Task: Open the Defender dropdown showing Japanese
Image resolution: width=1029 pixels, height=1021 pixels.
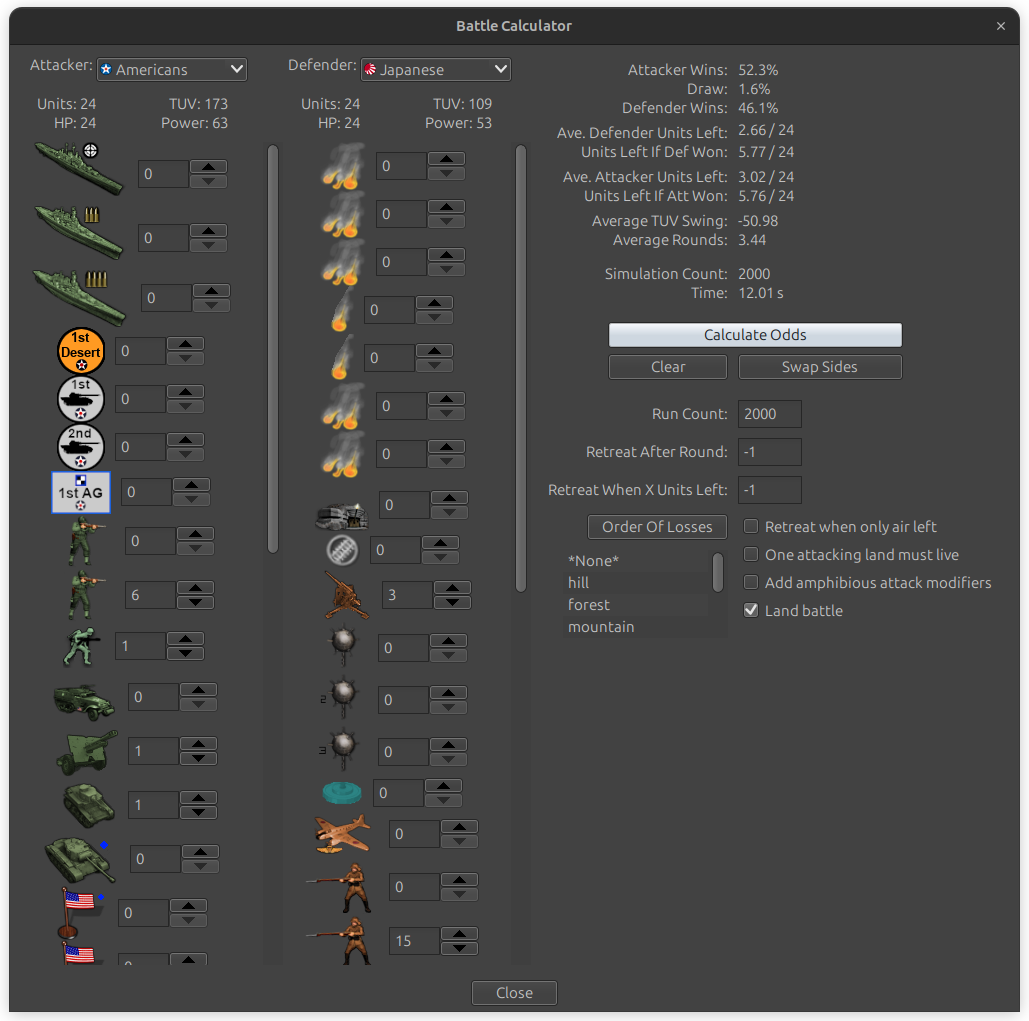Action: point(435,69)
